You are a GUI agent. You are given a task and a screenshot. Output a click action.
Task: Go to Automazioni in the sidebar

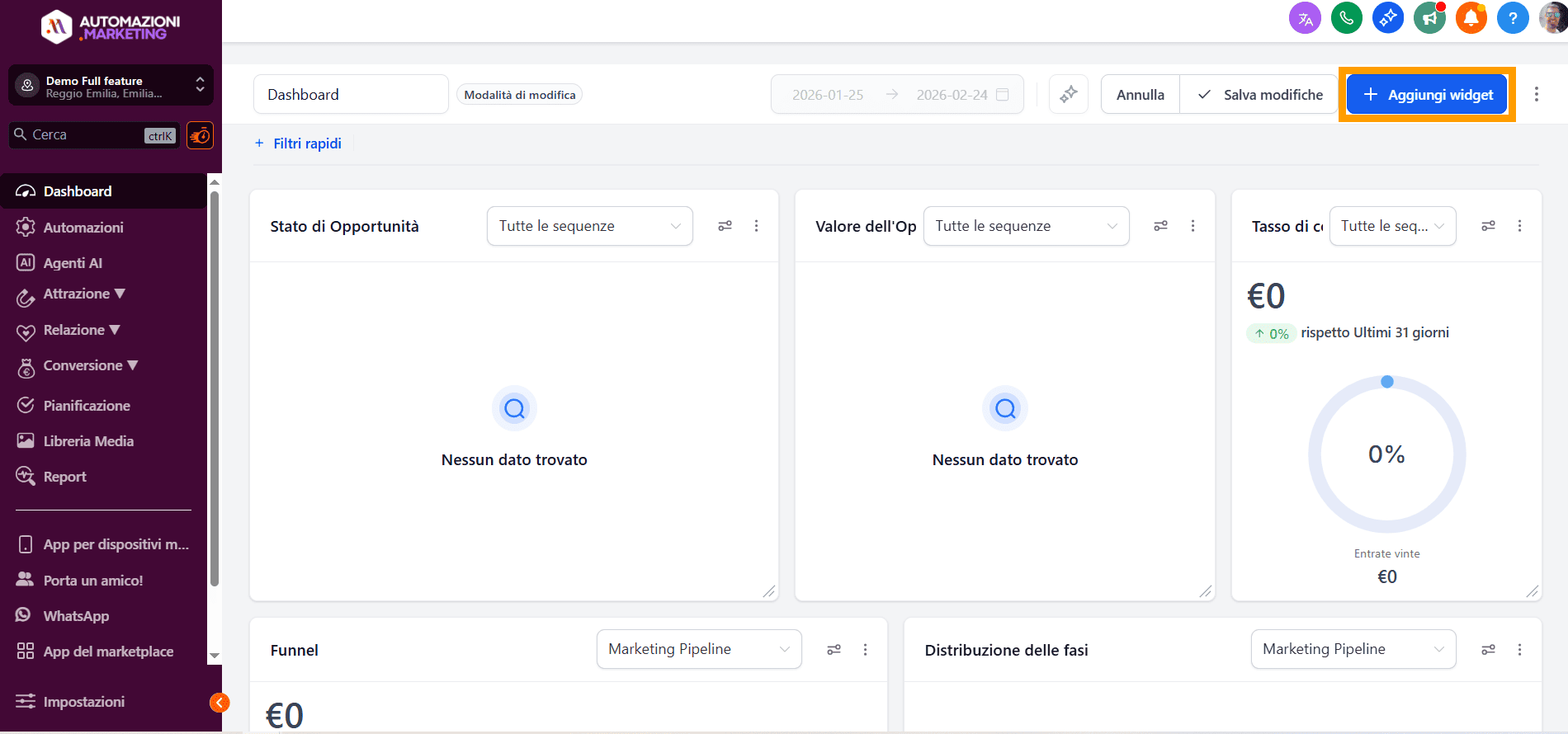(83, 228)
